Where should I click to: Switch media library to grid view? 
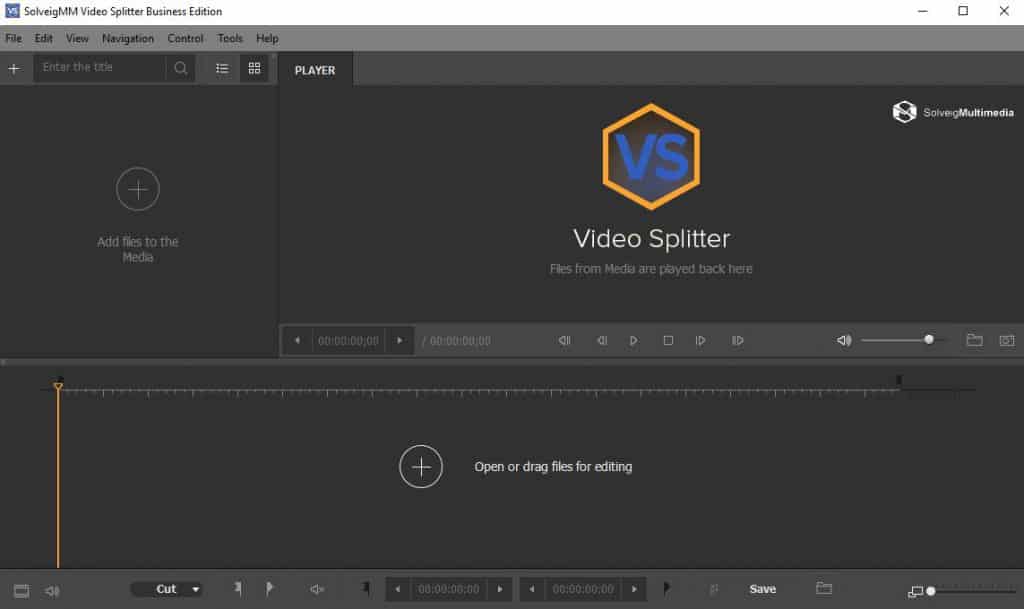pyautogui.click(x=254, y=69)
